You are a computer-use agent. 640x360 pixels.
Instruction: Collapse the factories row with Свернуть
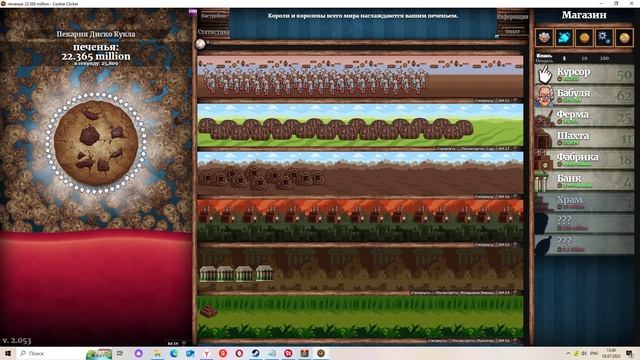pyautogui.click(x=484, y=244)
